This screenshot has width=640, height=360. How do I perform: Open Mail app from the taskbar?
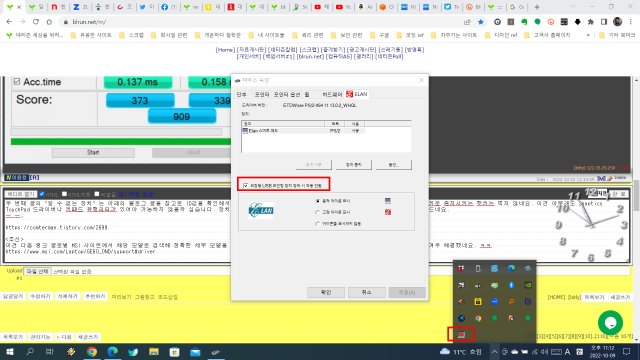point(195,351)
